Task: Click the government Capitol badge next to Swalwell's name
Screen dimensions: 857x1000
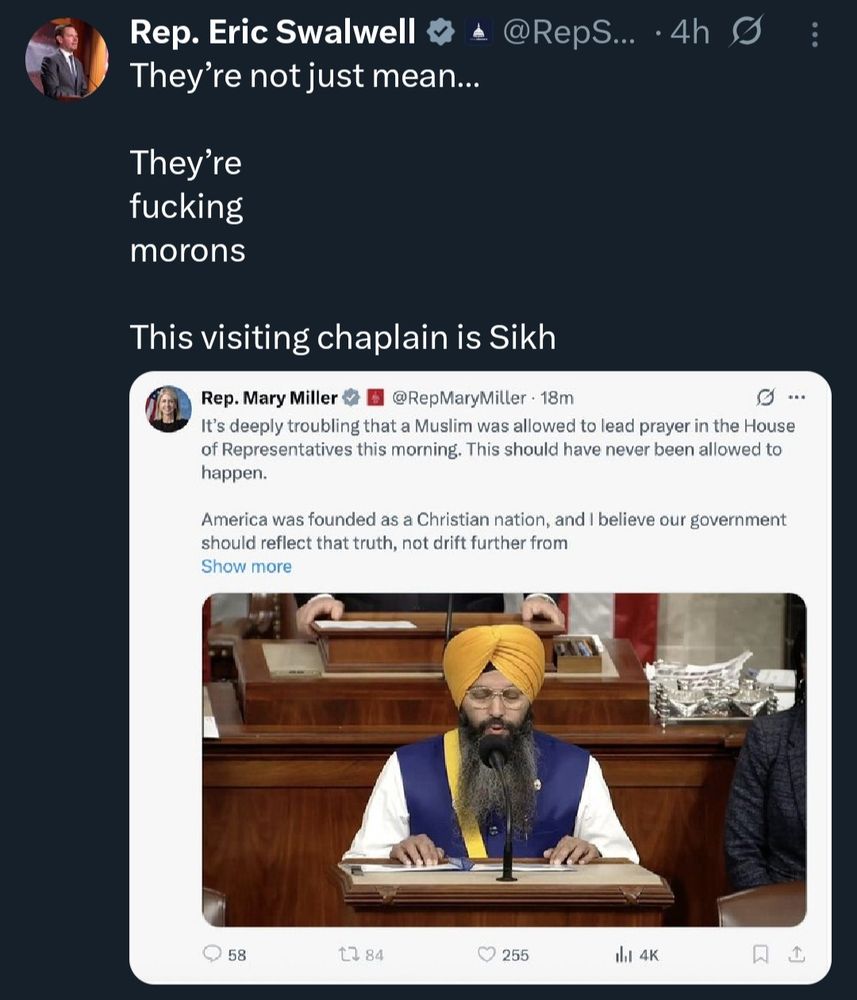Action: coord(479,32)
